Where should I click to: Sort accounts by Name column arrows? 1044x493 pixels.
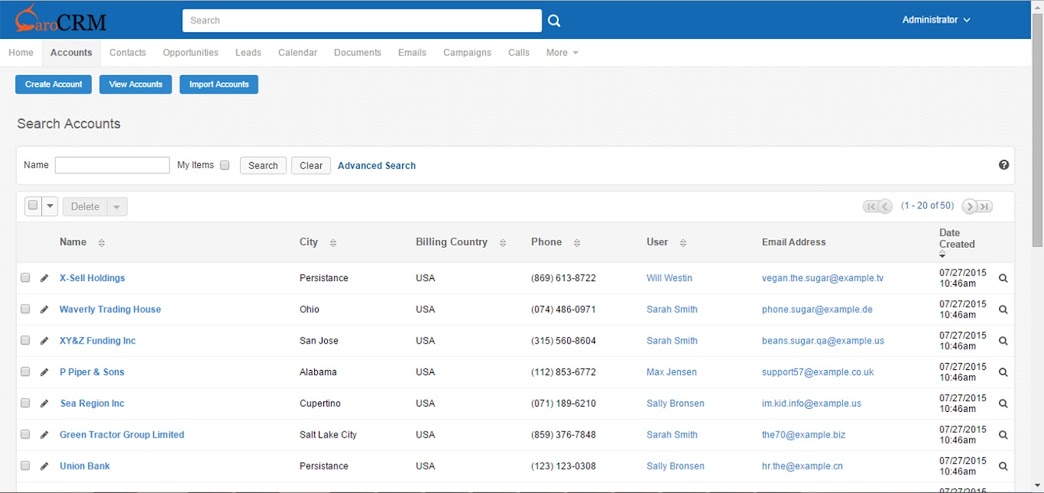[x=101, y=243]
